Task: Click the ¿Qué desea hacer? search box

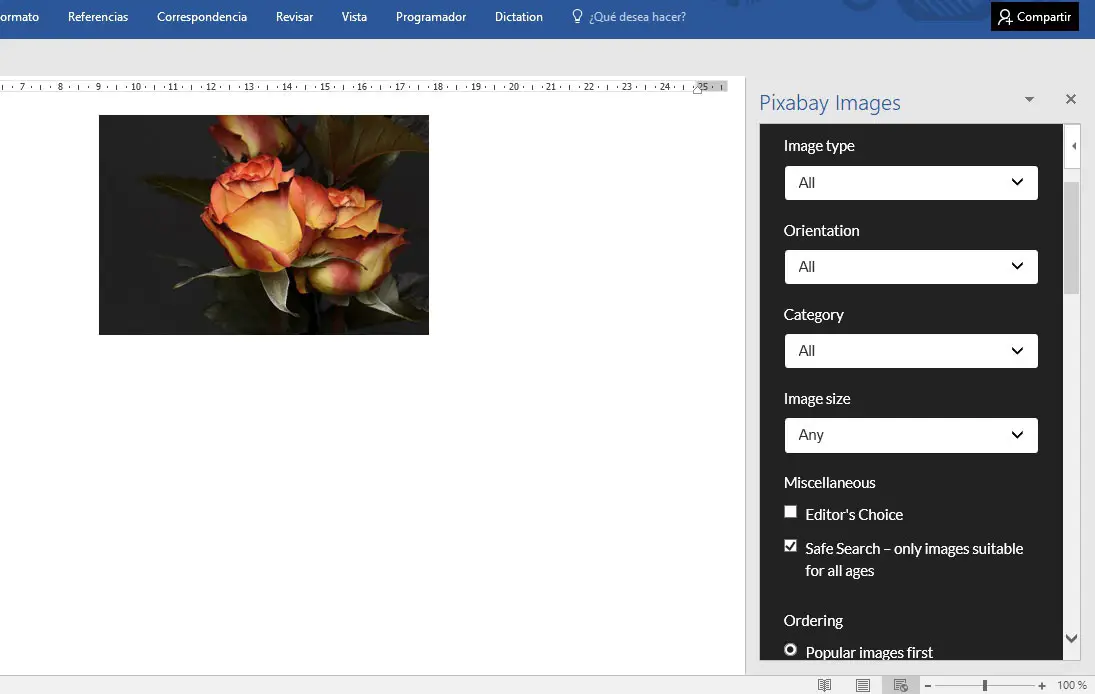Action: 637,17
